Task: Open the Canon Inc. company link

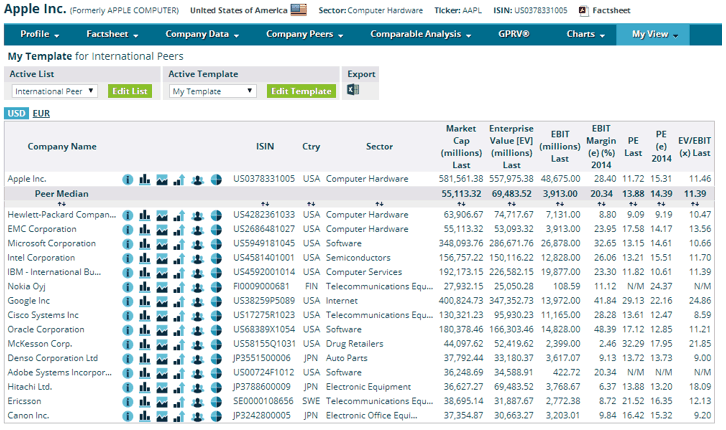Action: tap(28, 416)
